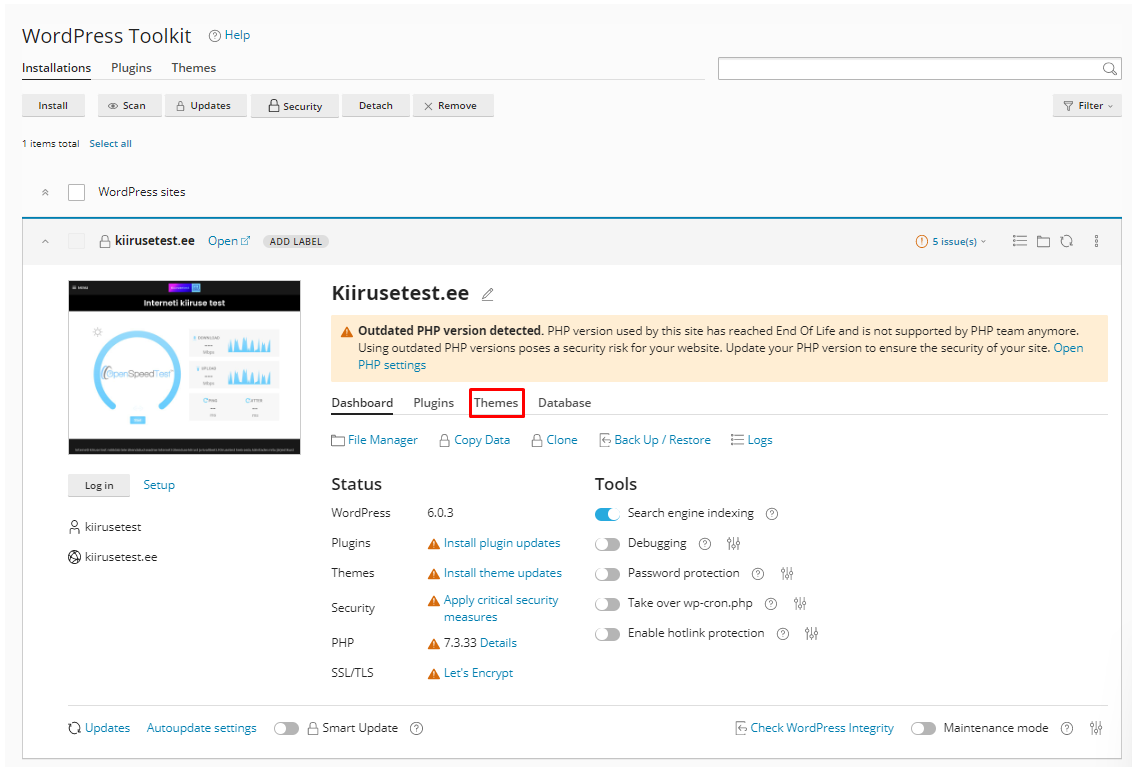The image size is (1132, 767).
Task: Disable Search engine indexing toggle
Action: point(607,514)
